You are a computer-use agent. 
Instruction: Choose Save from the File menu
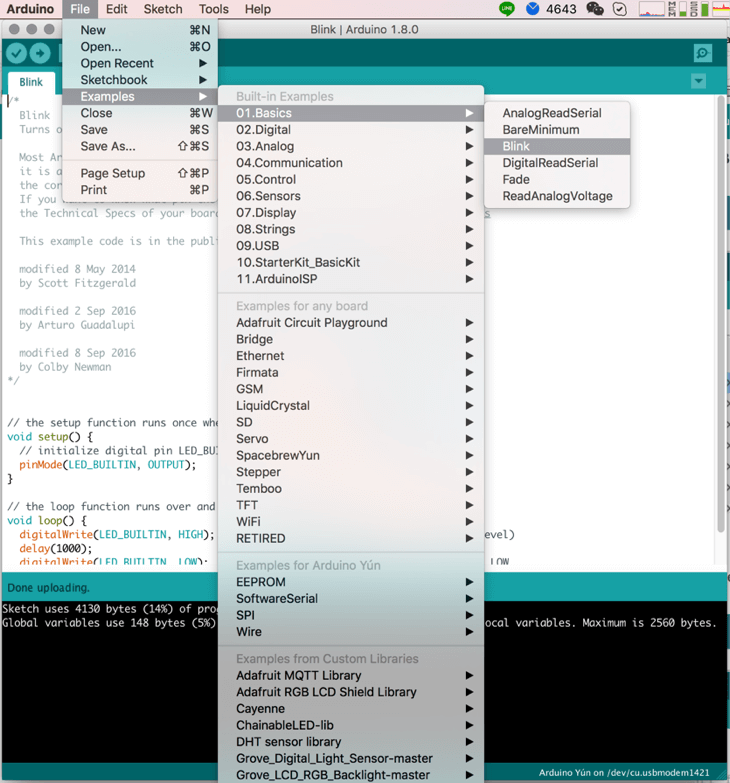coord(140,129)
